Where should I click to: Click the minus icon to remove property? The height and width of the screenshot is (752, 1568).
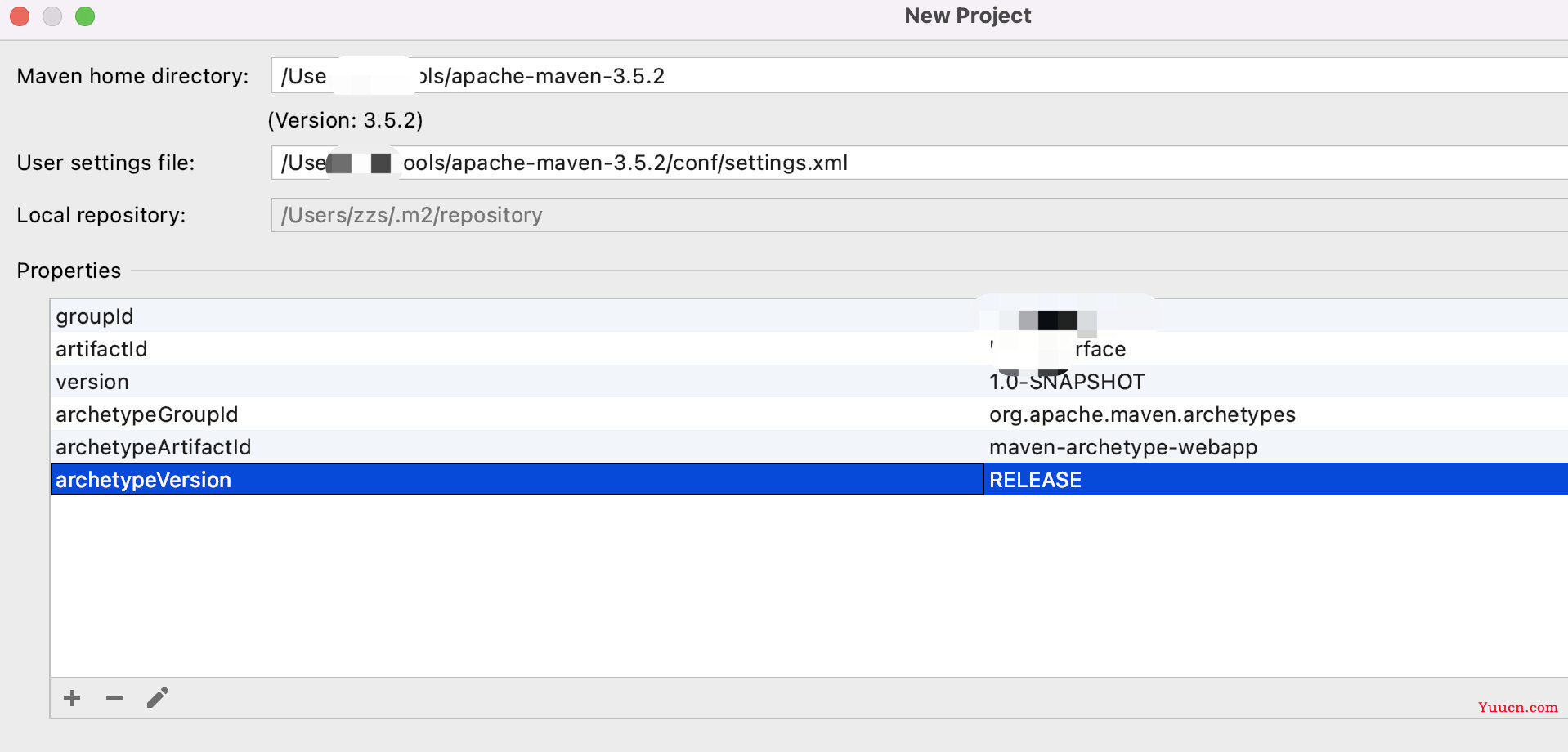pyautogui.click(x=114, y=698)
